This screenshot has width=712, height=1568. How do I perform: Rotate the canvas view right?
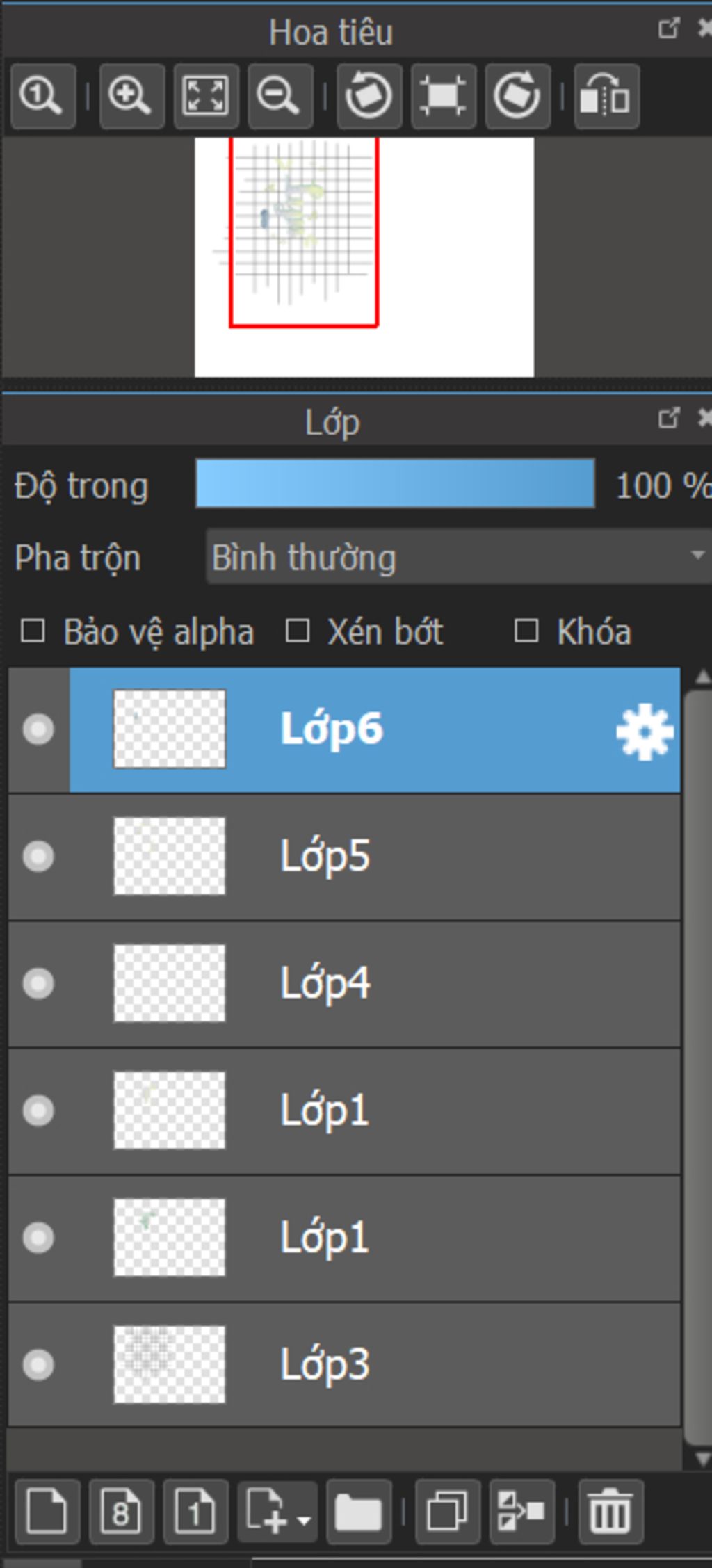coord(517,96)
